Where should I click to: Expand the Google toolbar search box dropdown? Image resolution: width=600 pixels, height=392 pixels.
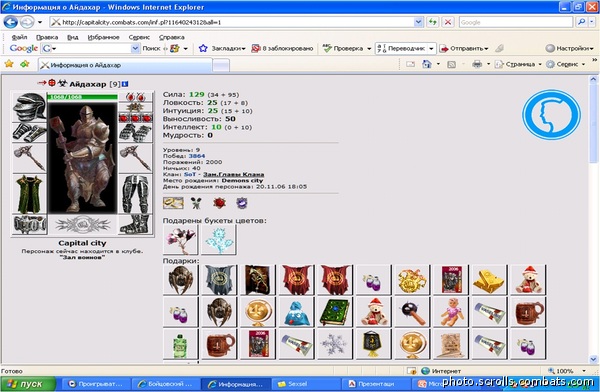click(x=135, y=48)
